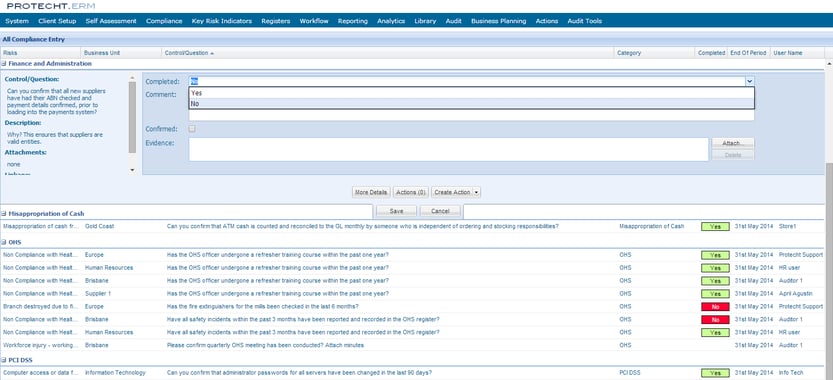Attach an evidence file
This screenshot has height=380, width=833.
(733, 143)
